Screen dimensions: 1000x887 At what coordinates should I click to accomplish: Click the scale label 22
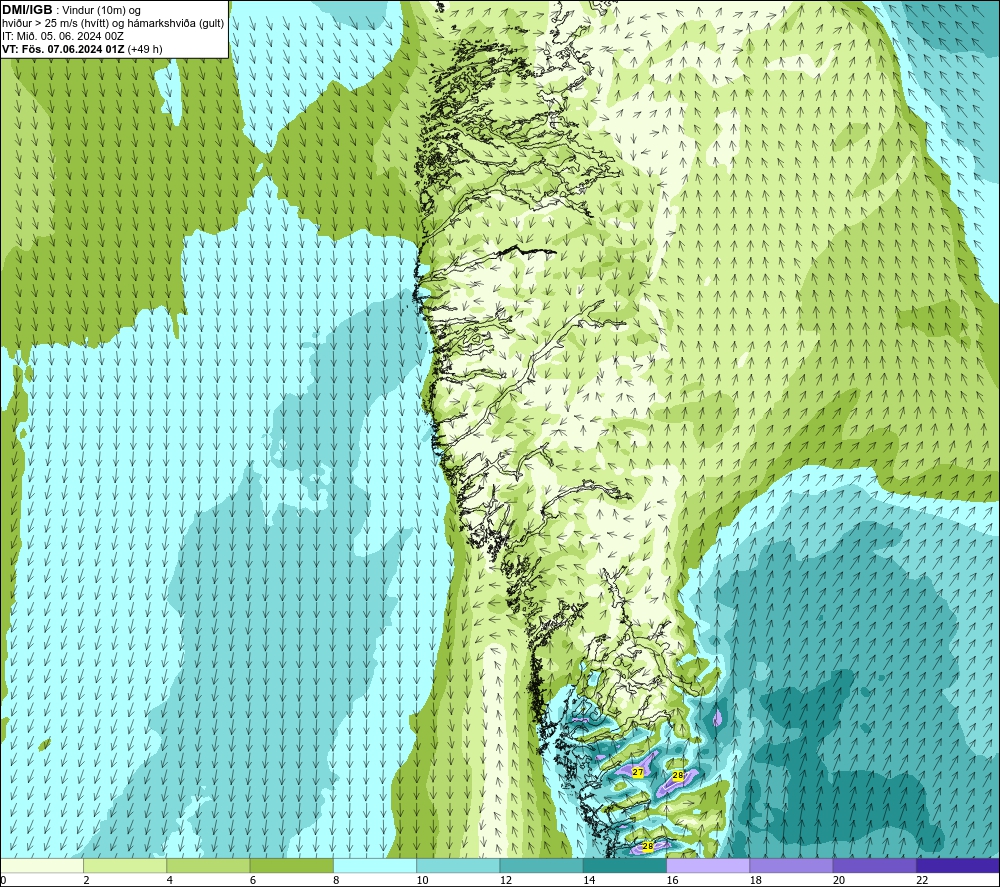(922, 881)
